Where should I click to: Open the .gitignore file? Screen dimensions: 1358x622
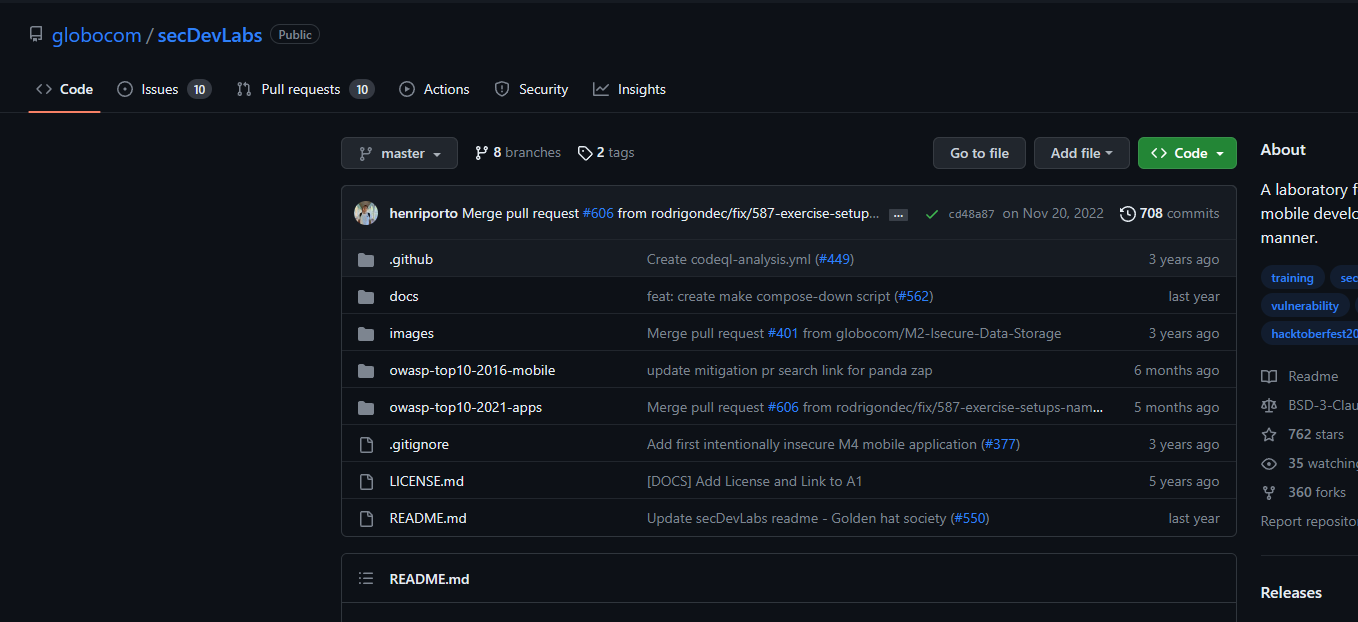419,444
